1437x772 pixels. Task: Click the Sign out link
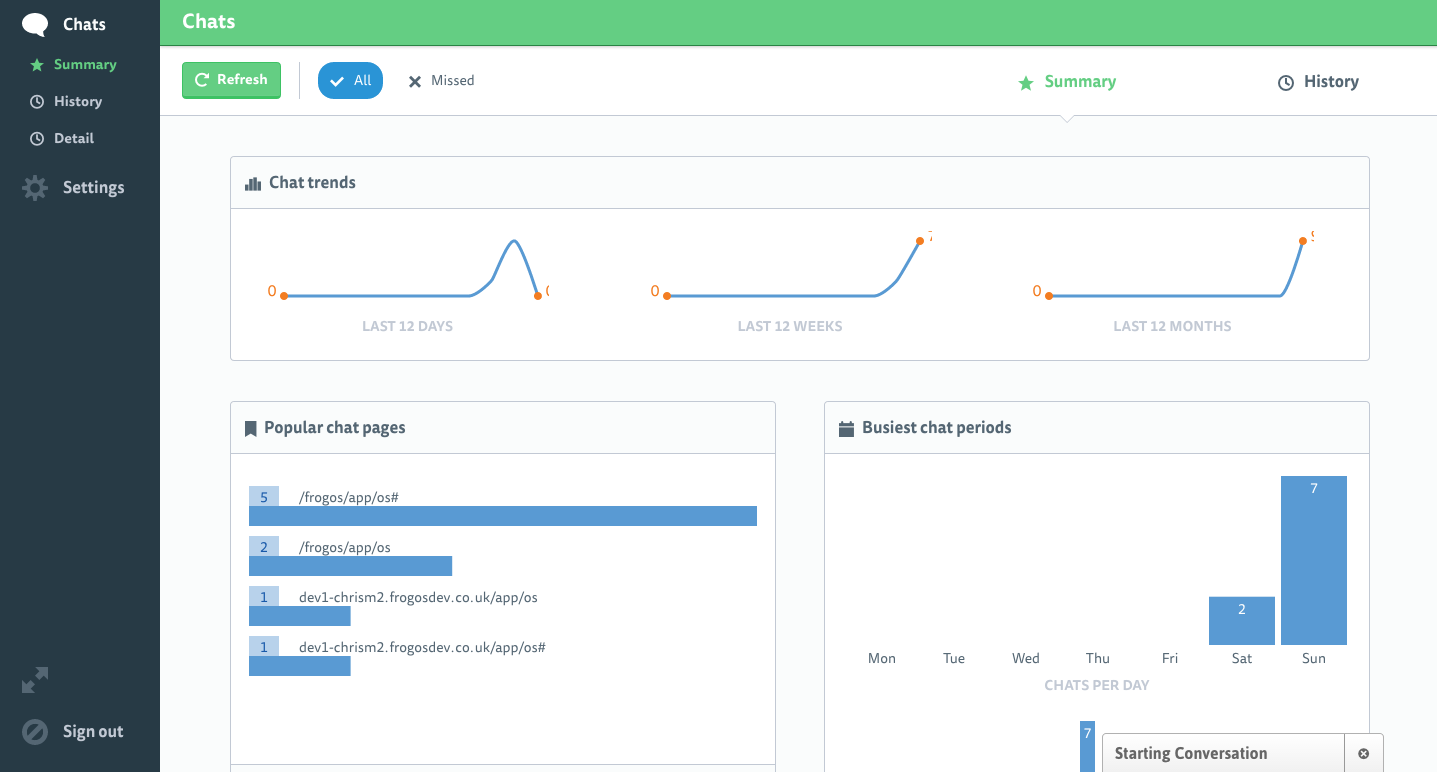pyautogui.click(x=93, y=732)
